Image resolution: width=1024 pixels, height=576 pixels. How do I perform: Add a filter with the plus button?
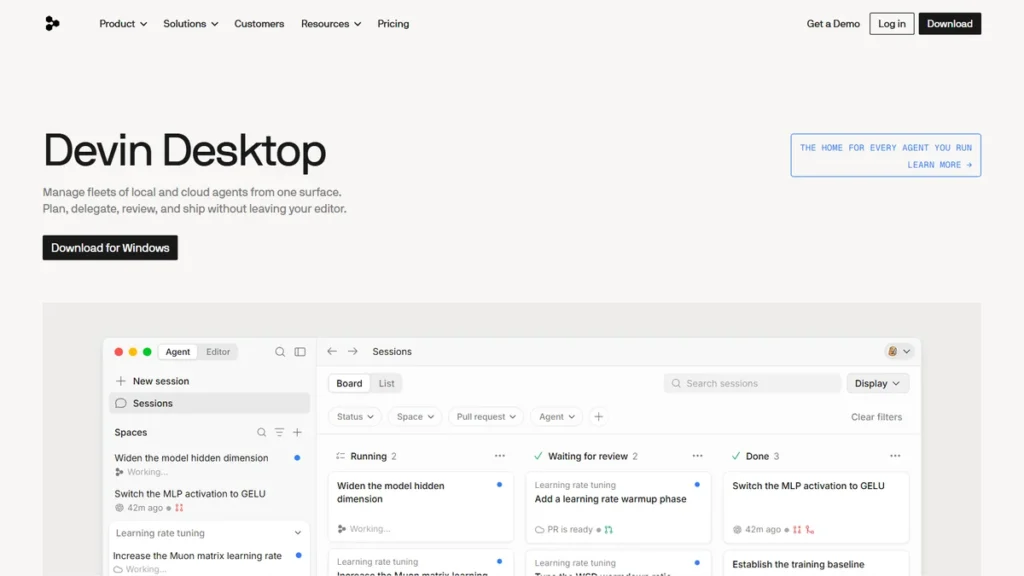tap(598, 417)
